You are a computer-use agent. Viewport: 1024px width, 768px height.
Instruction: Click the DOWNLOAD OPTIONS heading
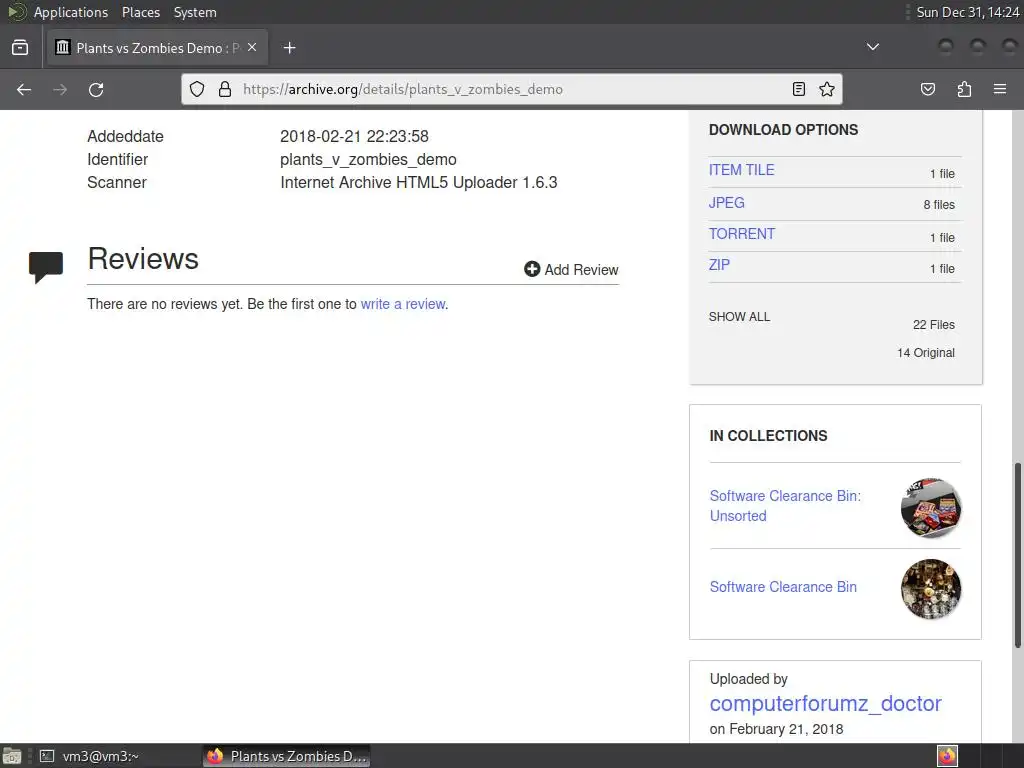[783, 129]
